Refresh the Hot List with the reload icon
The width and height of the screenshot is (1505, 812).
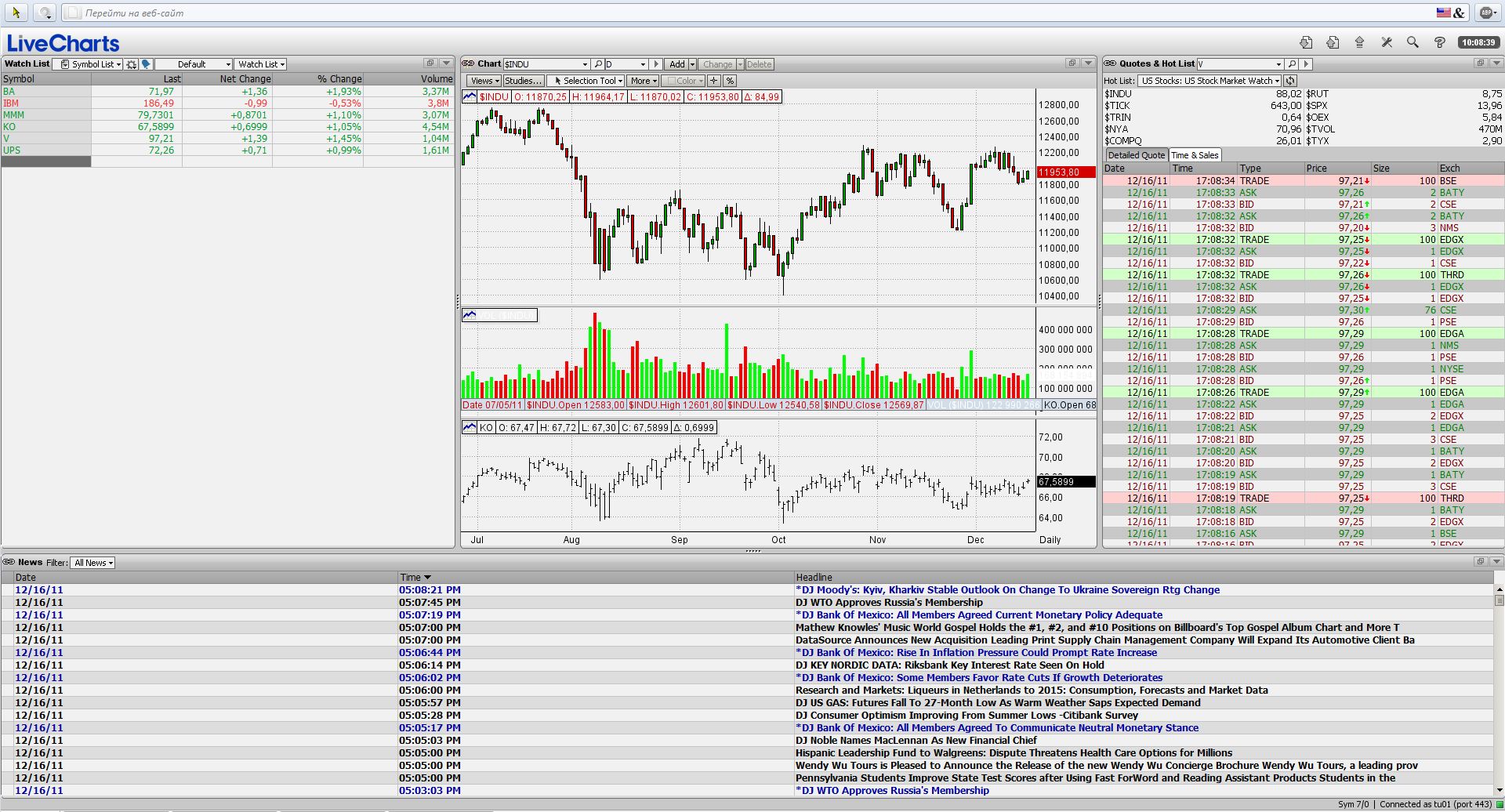1290,81
